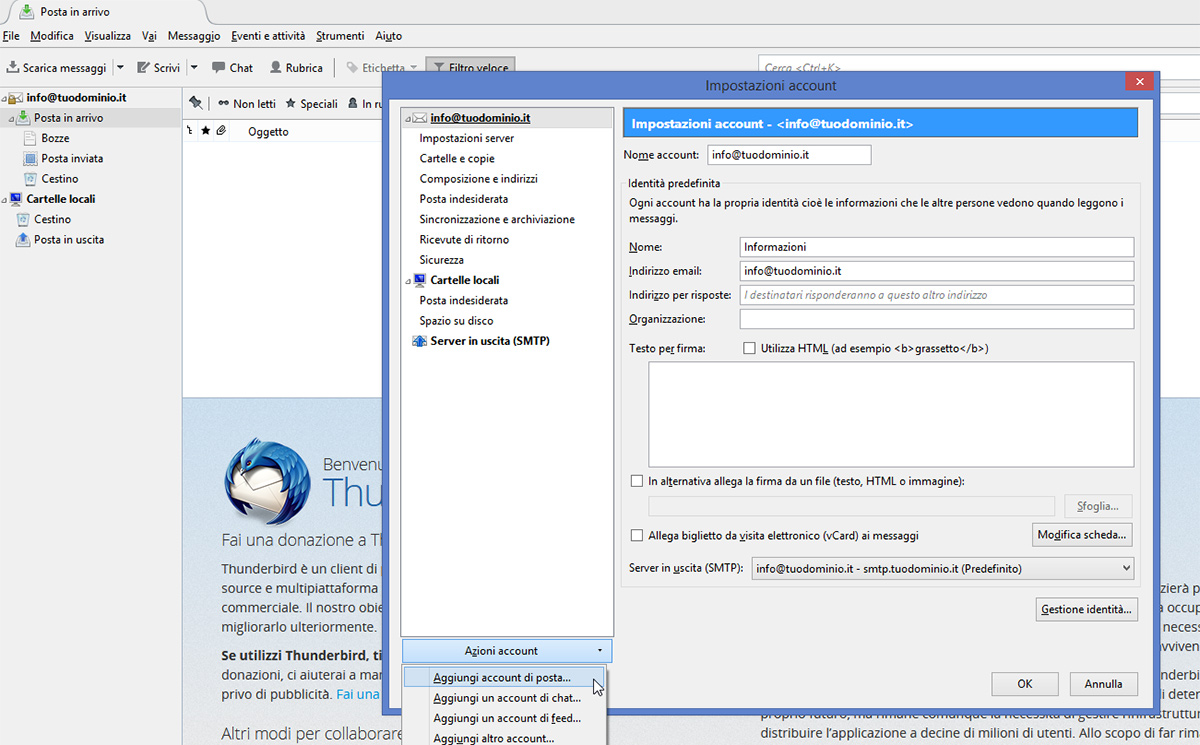Click the Scarica messaggi download icon

(x=13, y=68)
